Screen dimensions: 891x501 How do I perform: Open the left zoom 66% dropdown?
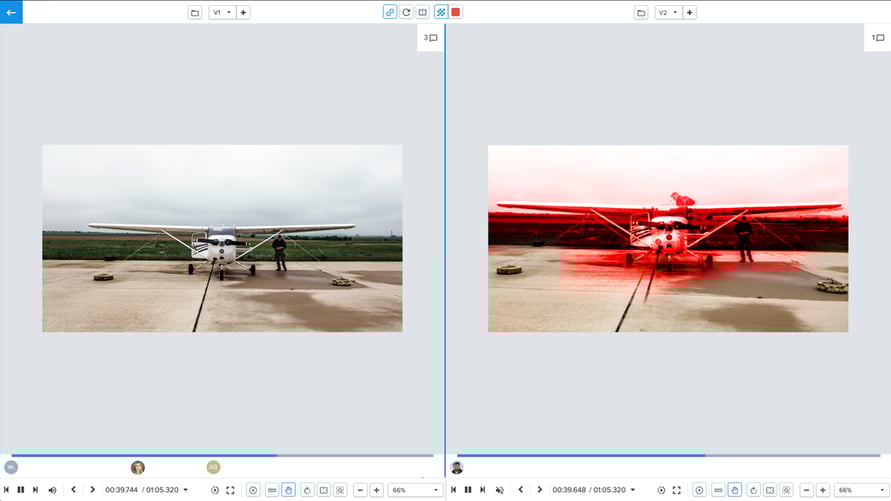[x=415, y=490]
